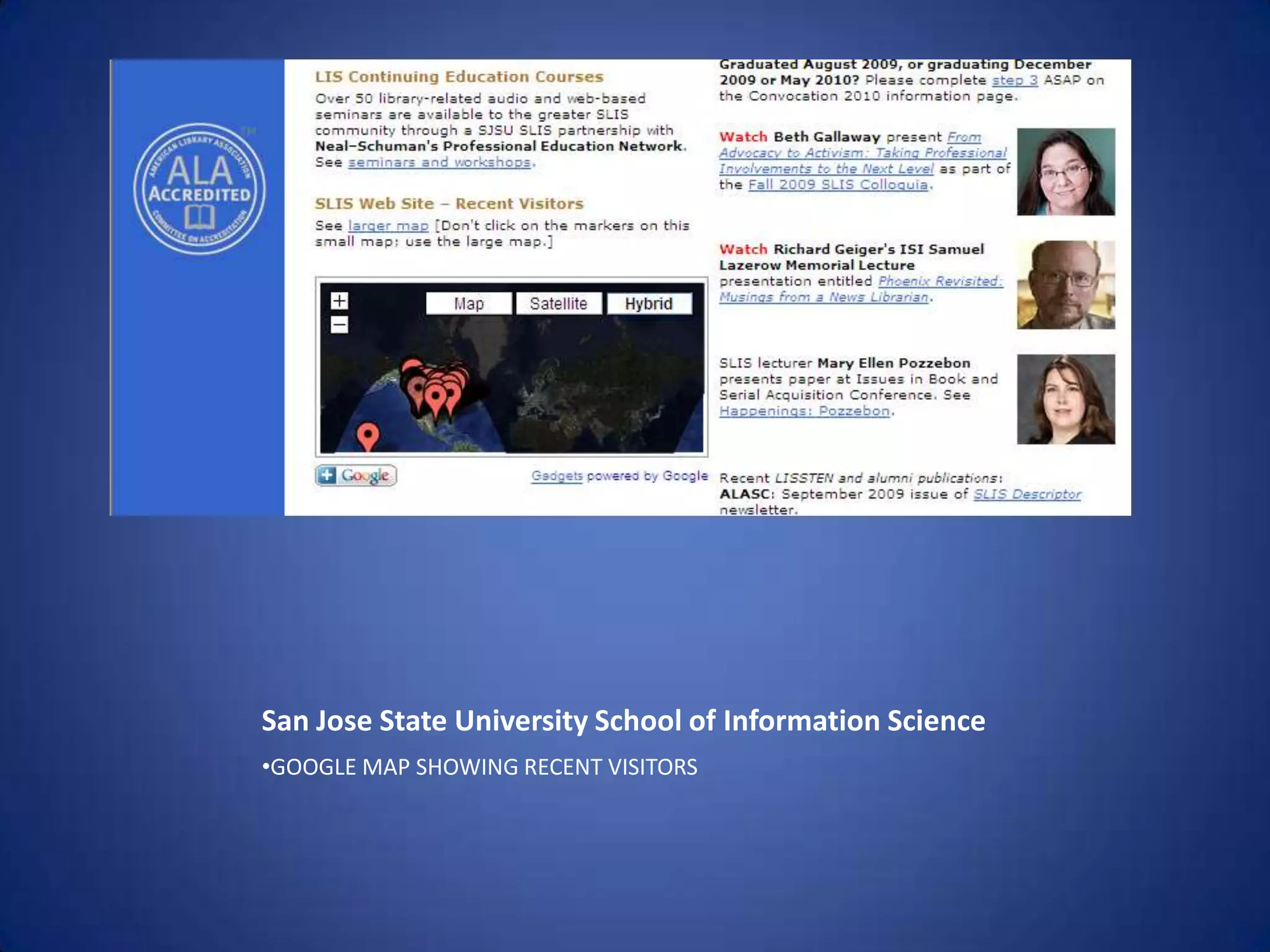Screen dimensions: 1270x952
Task: Click the map zoom out minus button
Action: click(339, 325)
